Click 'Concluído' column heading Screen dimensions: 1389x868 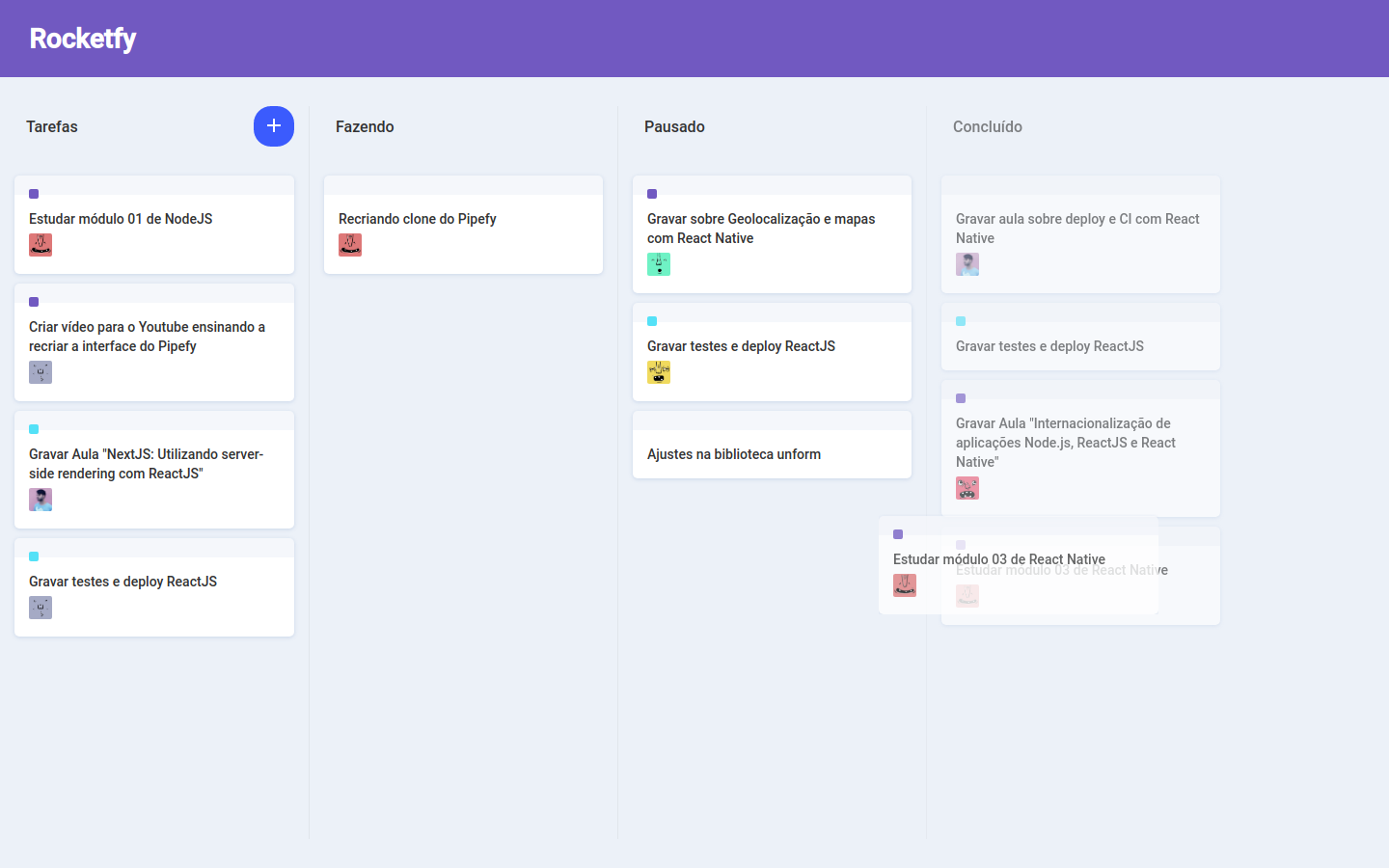pos(988,126)
